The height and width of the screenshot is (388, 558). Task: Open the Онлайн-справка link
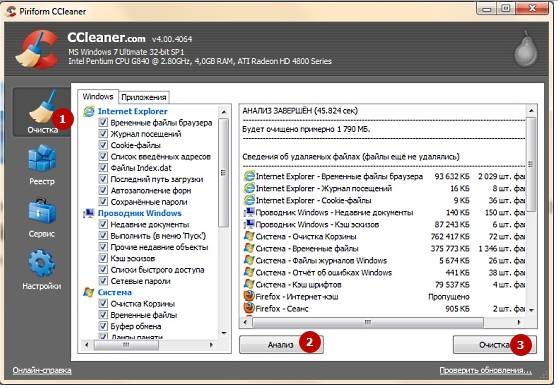[x=42, y=371]
